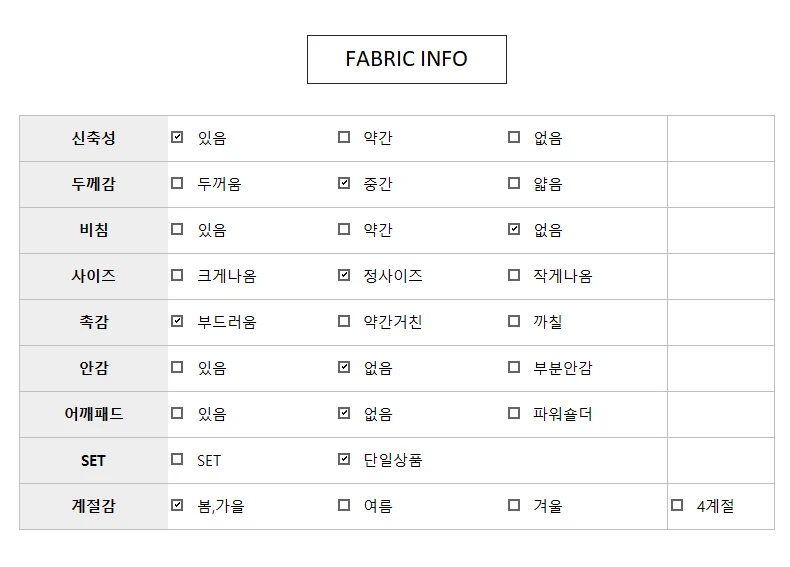Check the 부분안감 lining checkbox
This screenshot has width=790, height=567.
click(513, 366)
